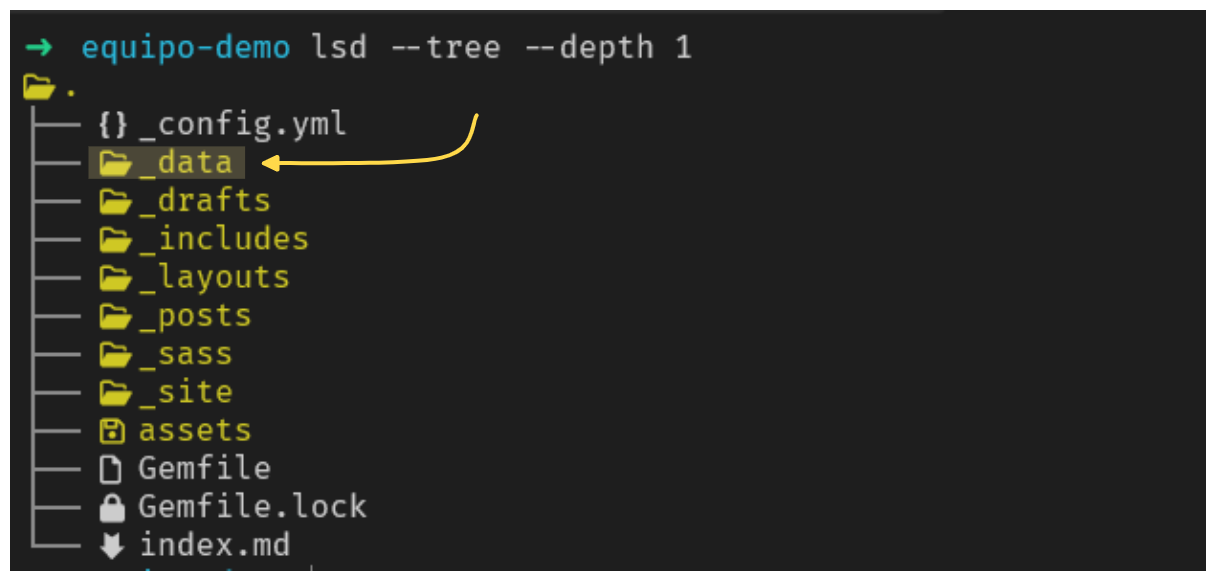Click the folder icon next to _drafts
This screenshot has height=580, width=1215.
tap(116, 201)
